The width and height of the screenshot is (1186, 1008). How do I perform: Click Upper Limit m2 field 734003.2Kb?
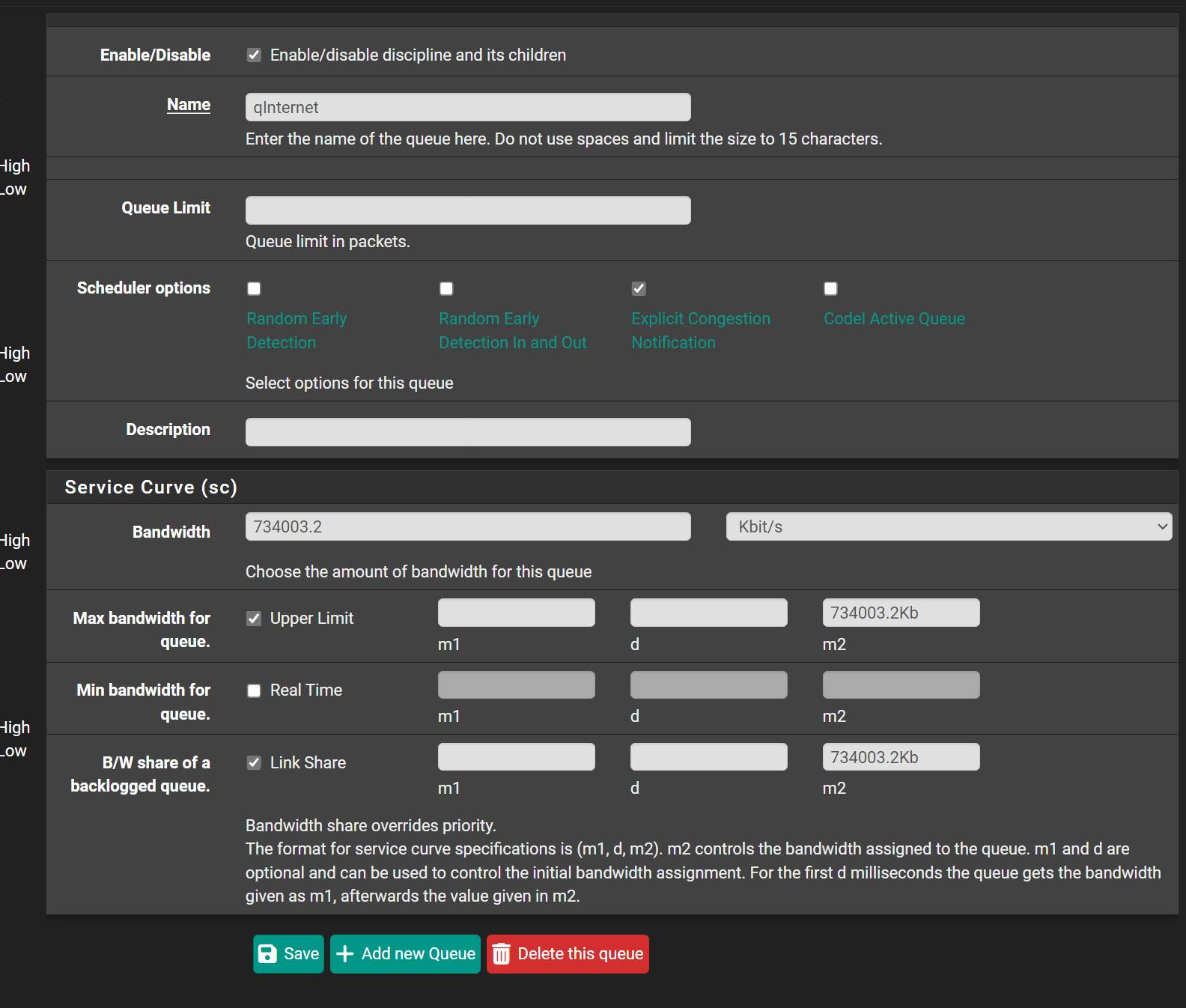pos(901,613)
